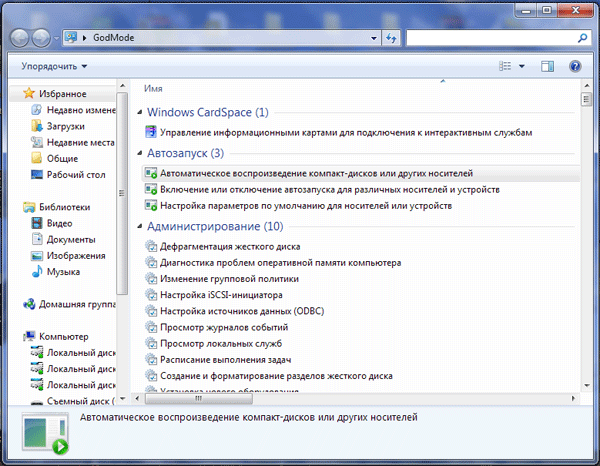The image size is (600, 466).
Task: Click the Refresh button next to address bar
Action: [x=391, y=38]
